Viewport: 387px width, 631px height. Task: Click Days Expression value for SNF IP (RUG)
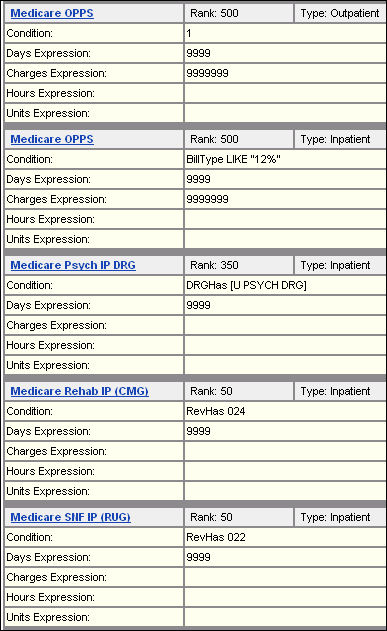(285, 557)
